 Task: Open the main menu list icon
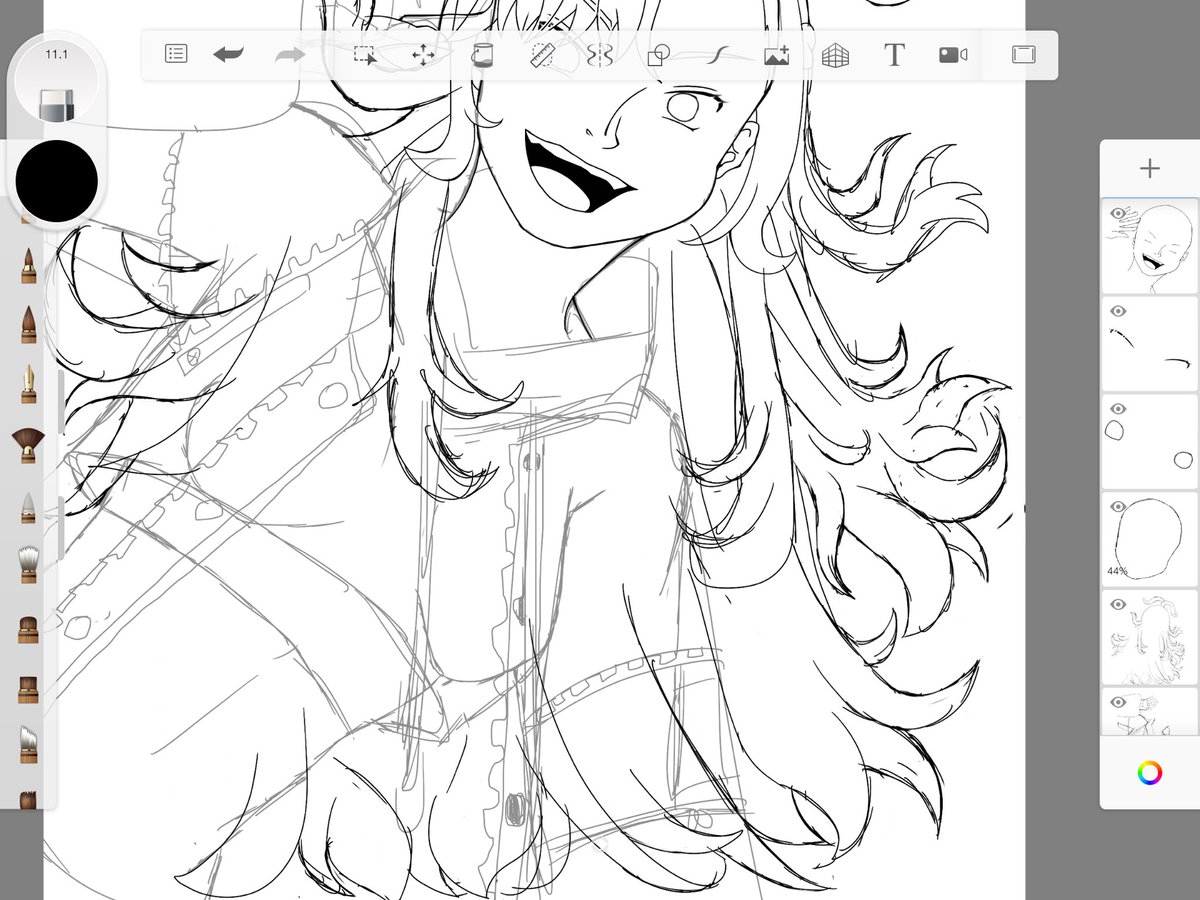click(x=176, y=55)
